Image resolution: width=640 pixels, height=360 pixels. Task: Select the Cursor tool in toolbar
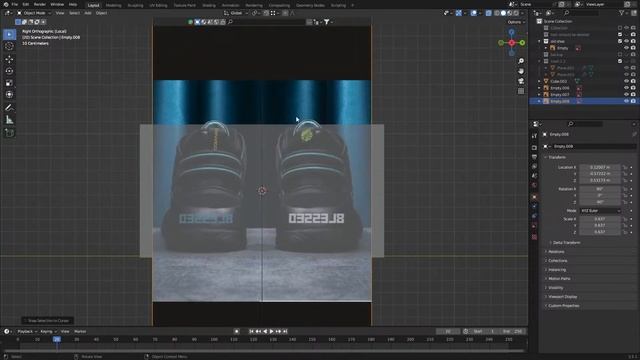[9, 47]
